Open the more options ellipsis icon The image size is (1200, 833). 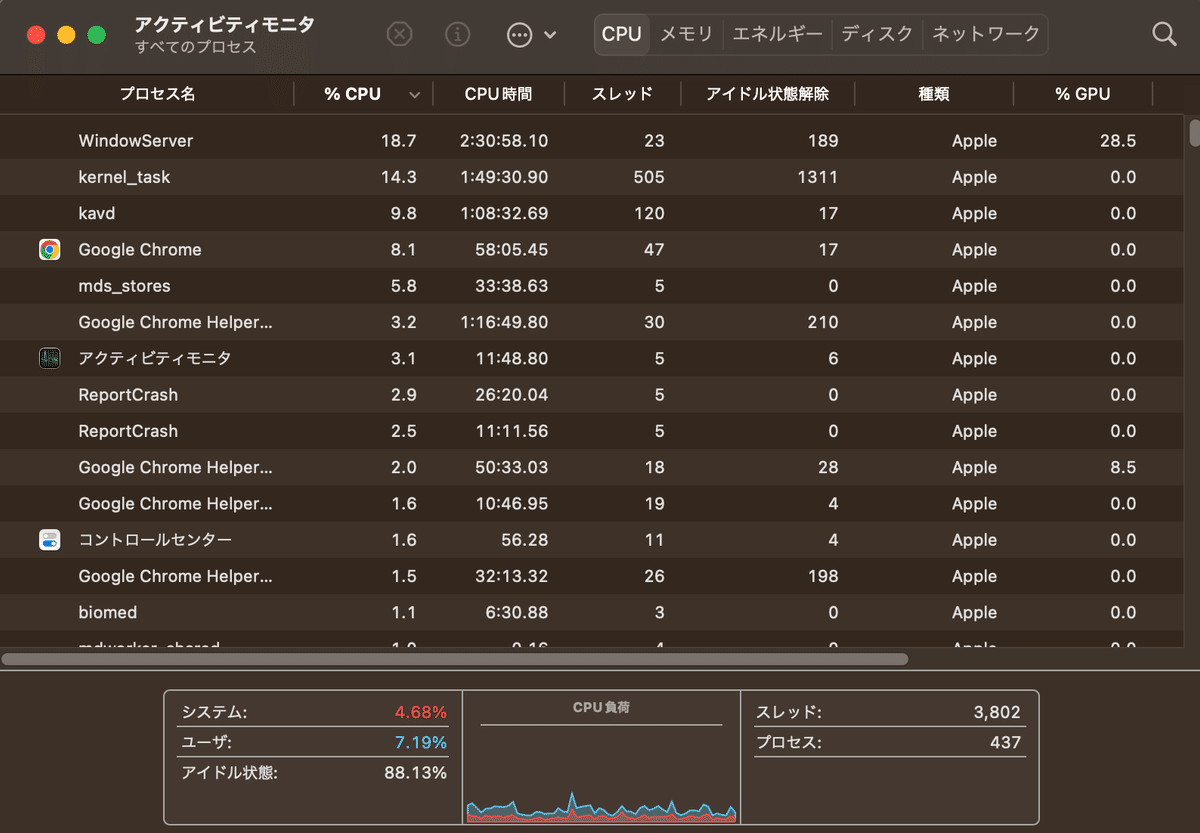click(x=519, y=33)
